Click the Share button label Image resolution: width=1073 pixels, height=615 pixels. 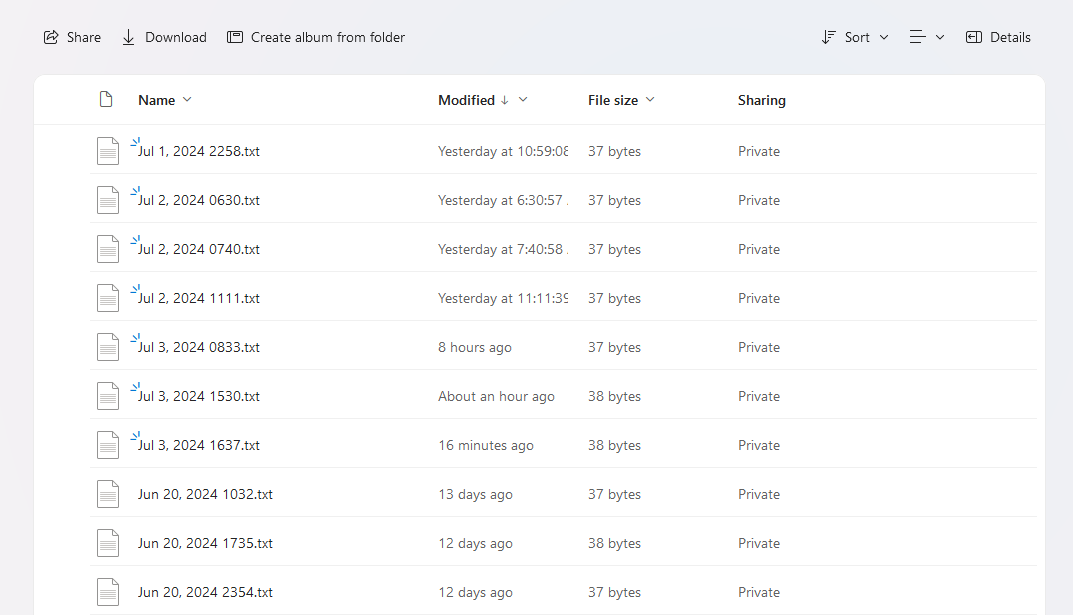click(x=84, y=38)
